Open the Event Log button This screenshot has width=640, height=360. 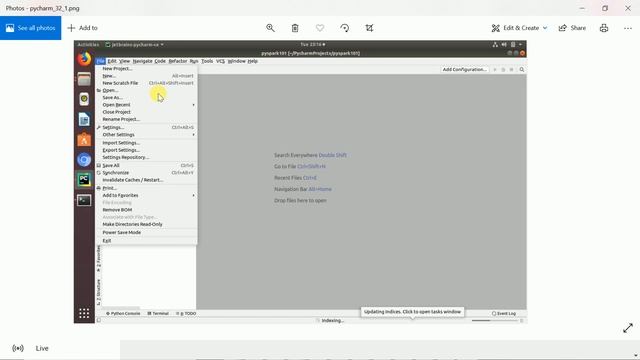pos(504,313)
